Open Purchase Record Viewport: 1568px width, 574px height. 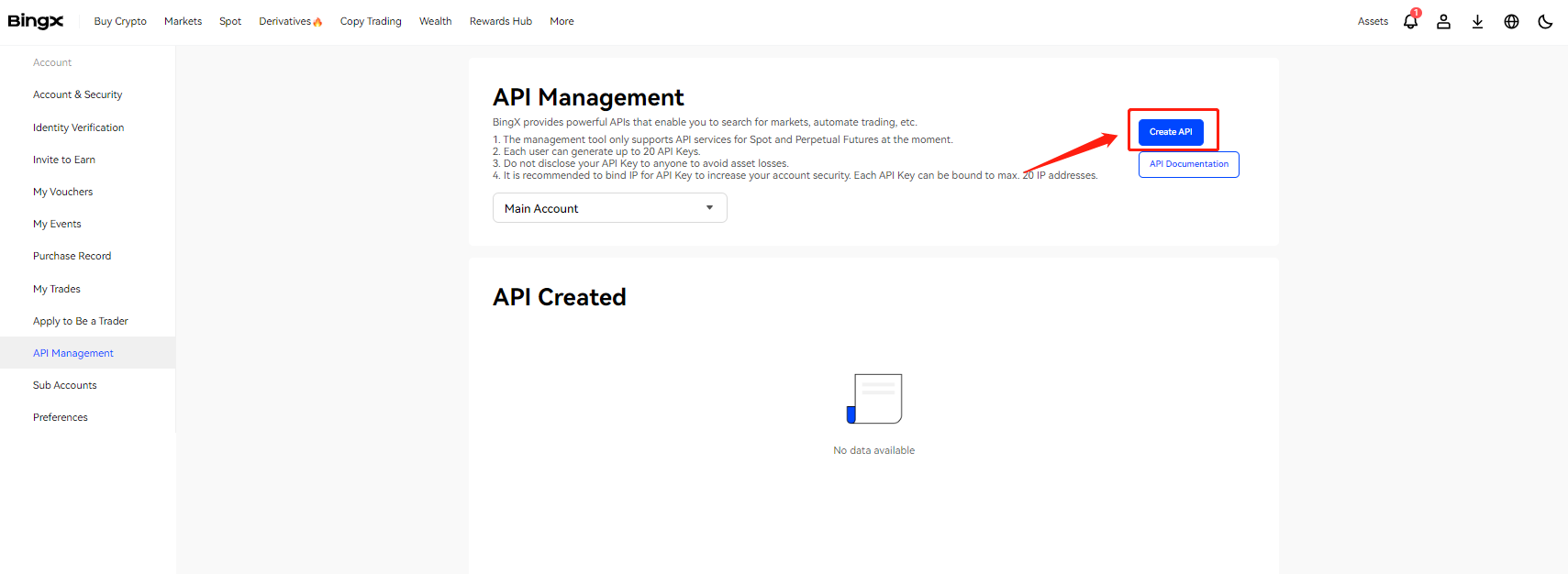point(72,256)
